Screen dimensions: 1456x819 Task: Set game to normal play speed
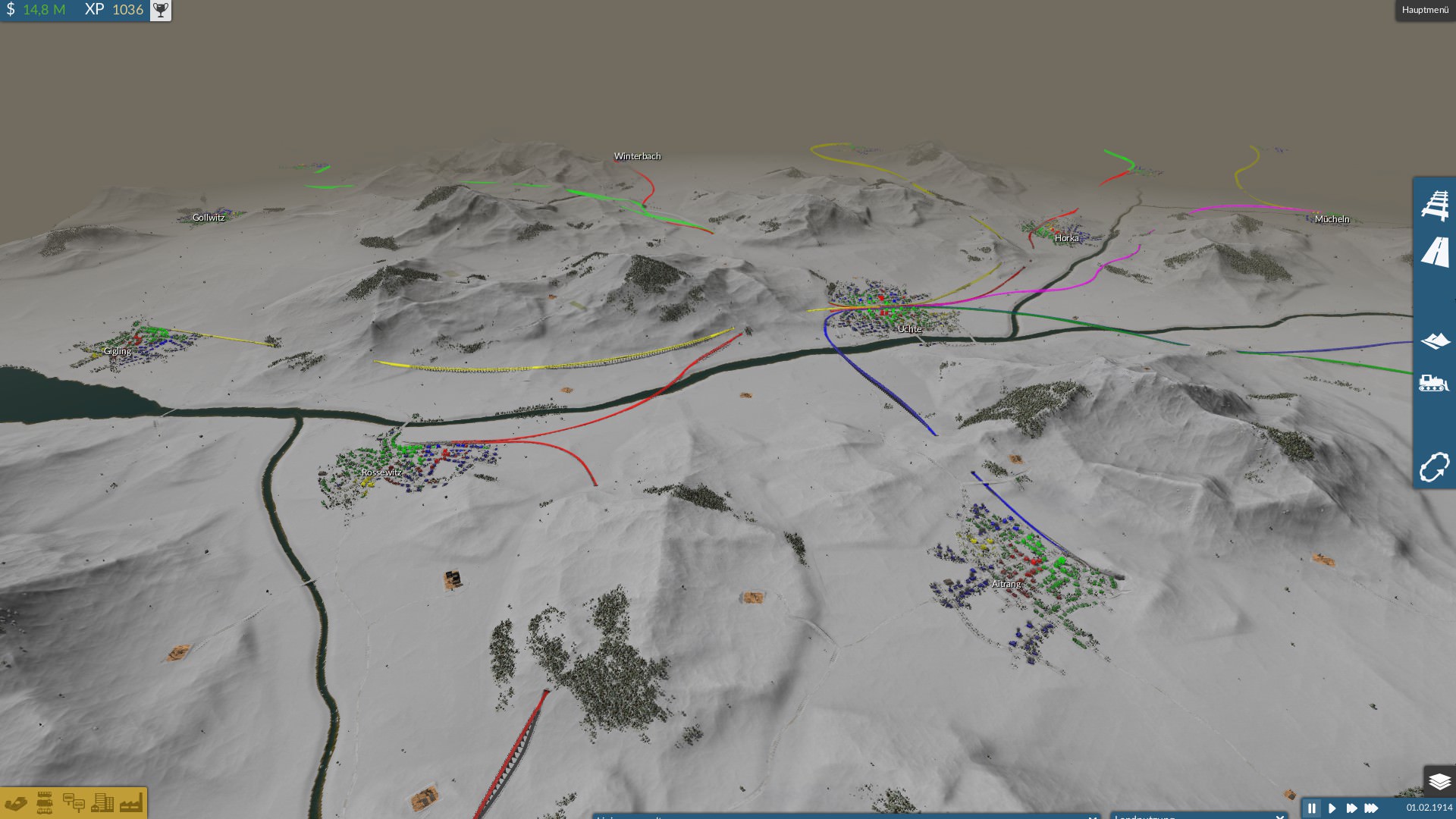[1332, 808]
